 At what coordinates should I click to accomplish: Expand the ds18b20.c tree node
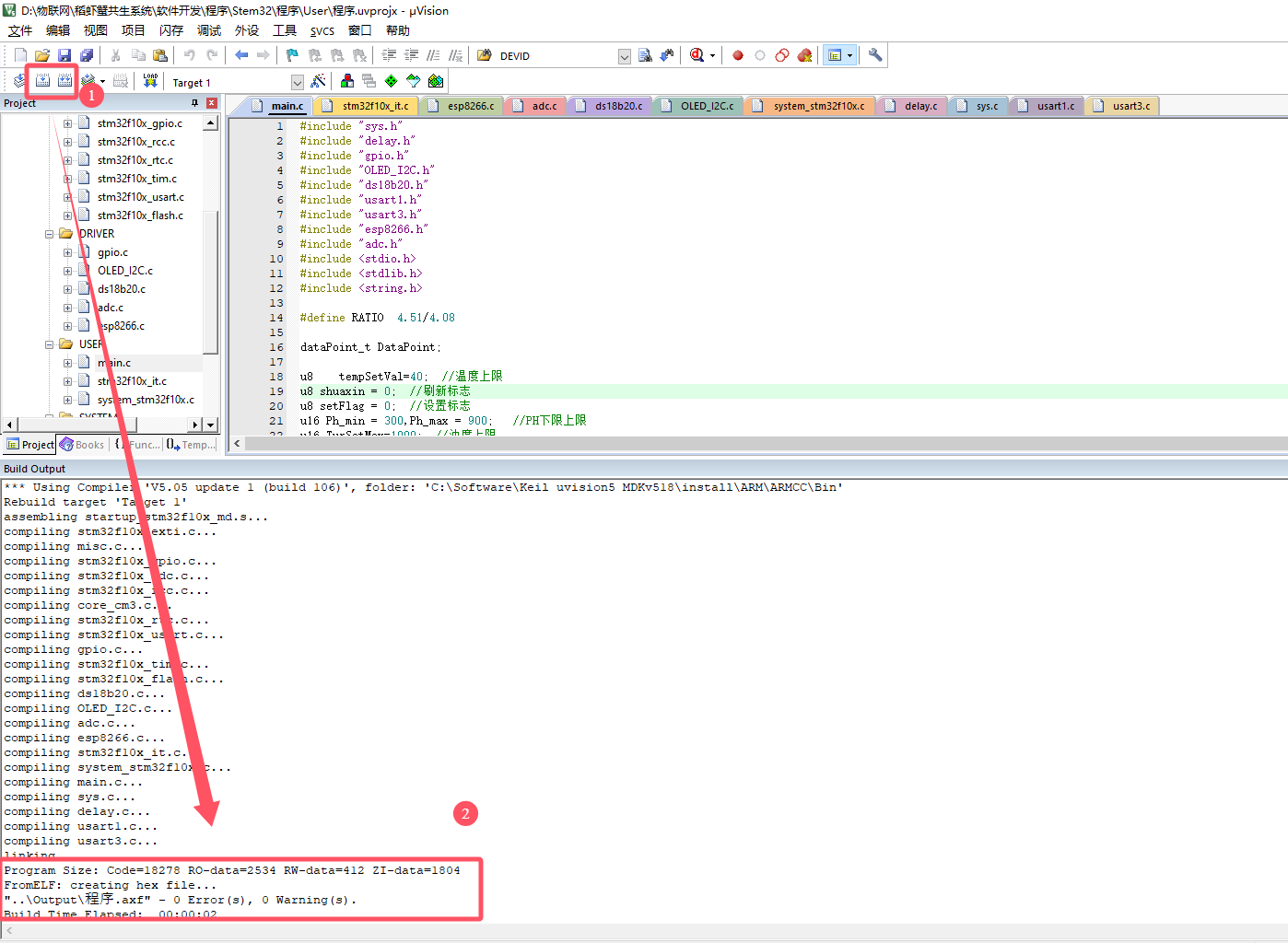67,289
